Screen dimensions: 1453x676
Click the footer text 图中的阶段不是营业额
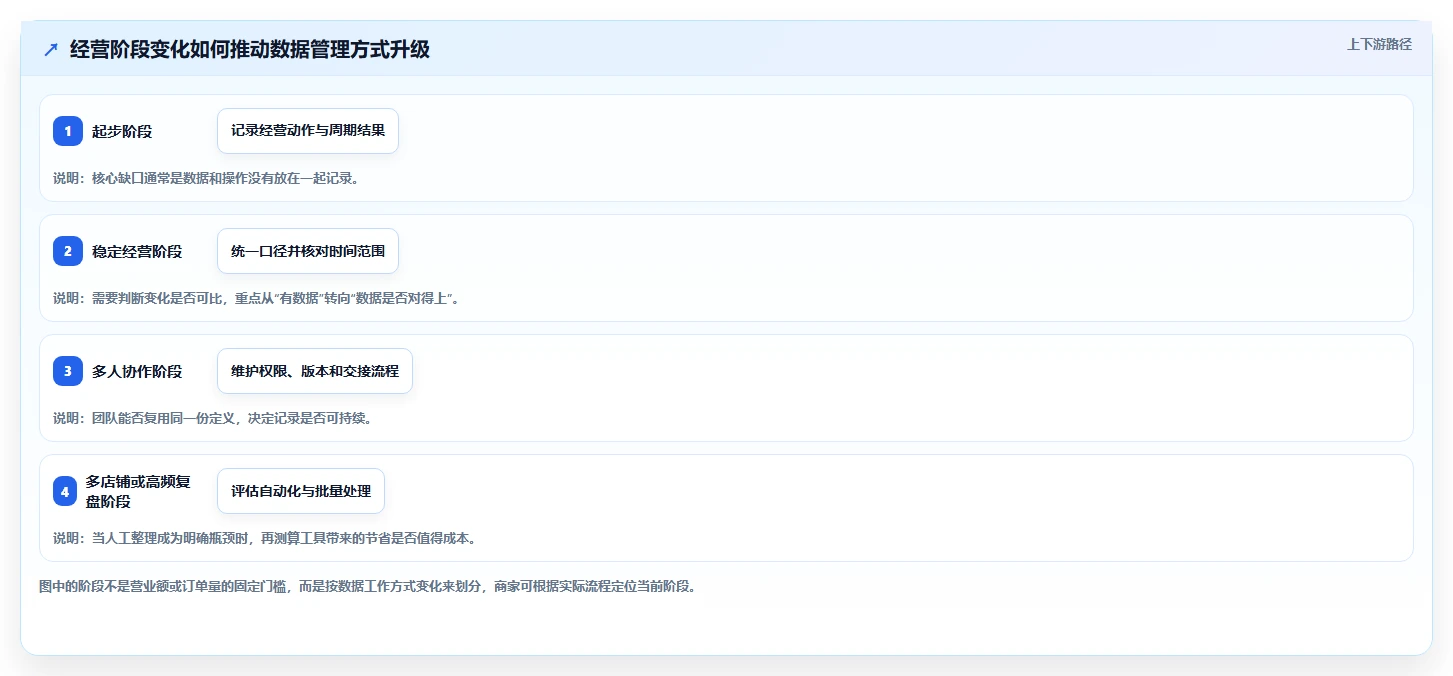point(367,586)
